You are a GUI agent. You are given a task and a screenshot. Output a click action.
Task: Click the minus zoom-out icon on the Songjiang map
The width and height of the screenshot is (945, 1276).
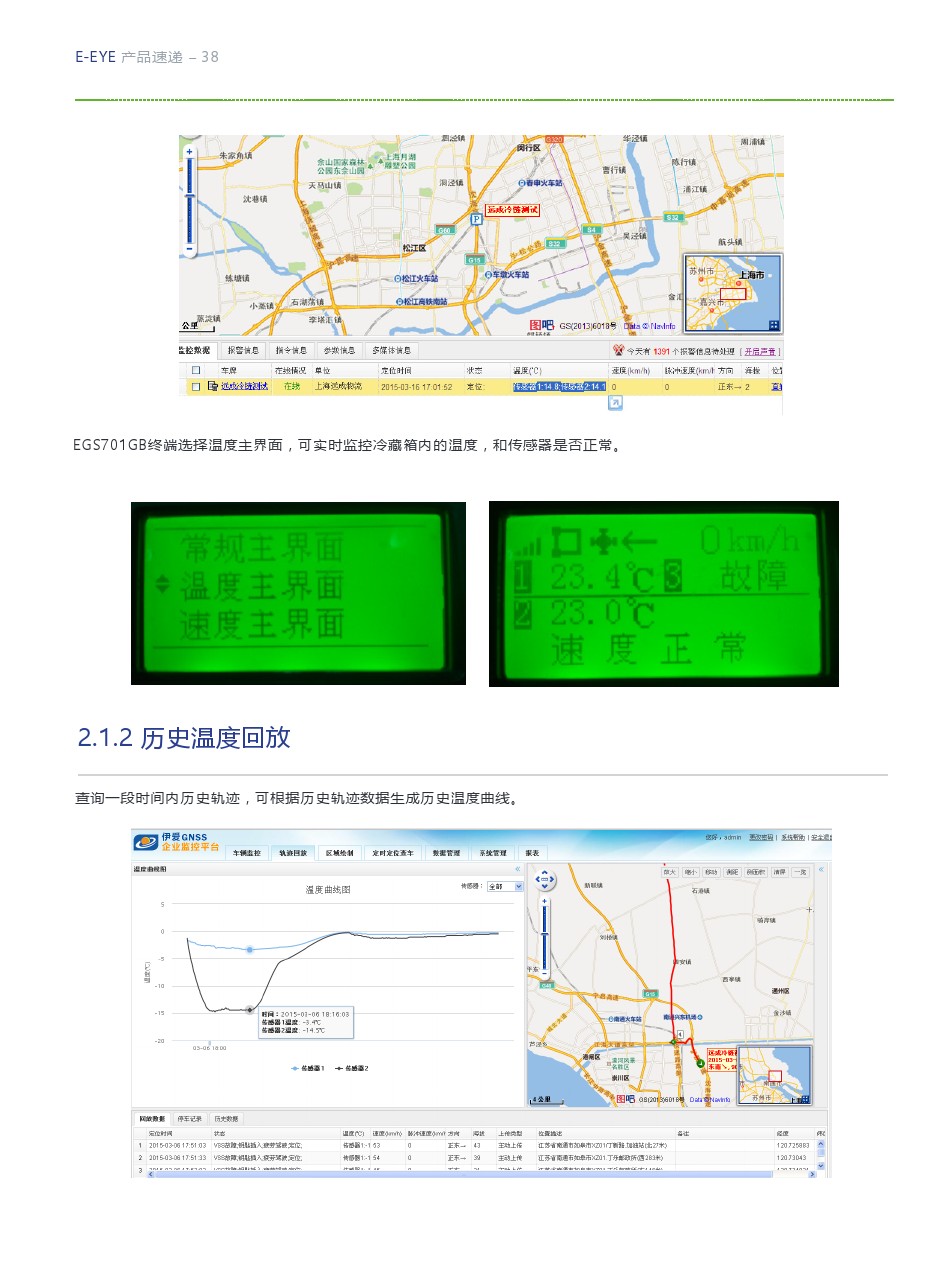click(190, 248)
